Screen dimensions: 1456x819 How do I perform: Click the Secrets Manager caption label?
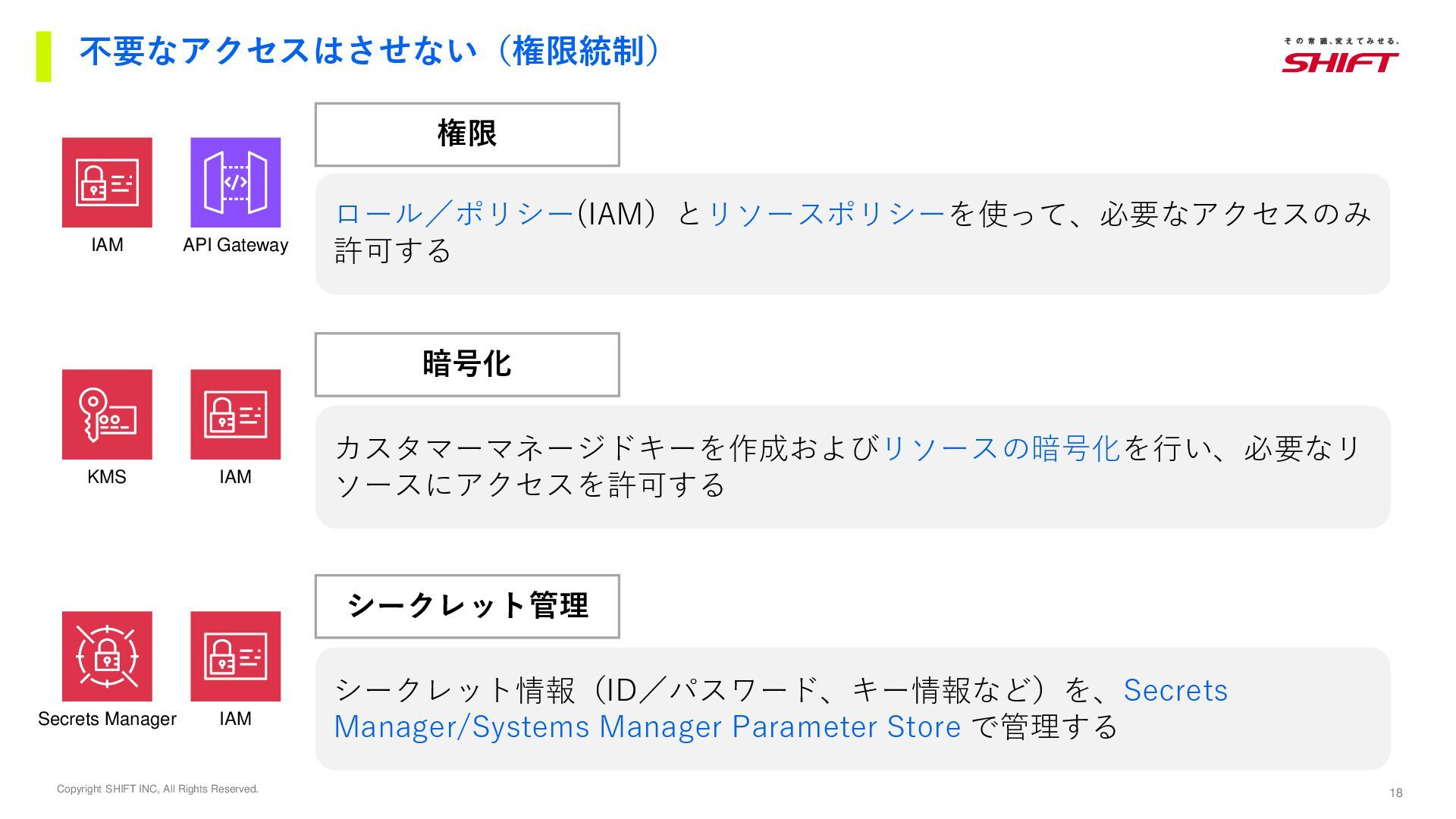[107, 719]
